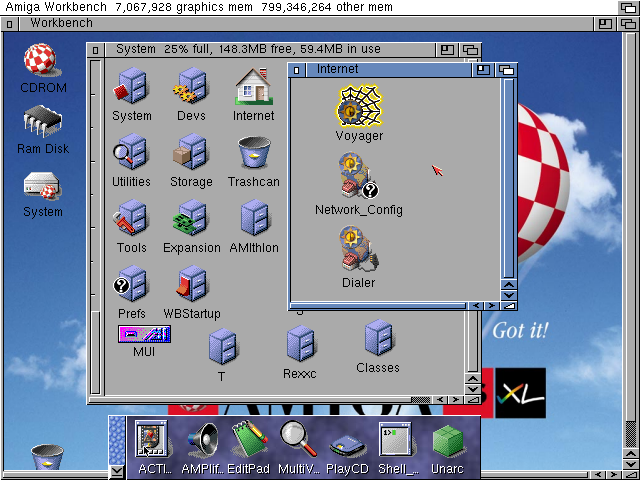Click System window scroll up arrow

[x=473, y=378]
